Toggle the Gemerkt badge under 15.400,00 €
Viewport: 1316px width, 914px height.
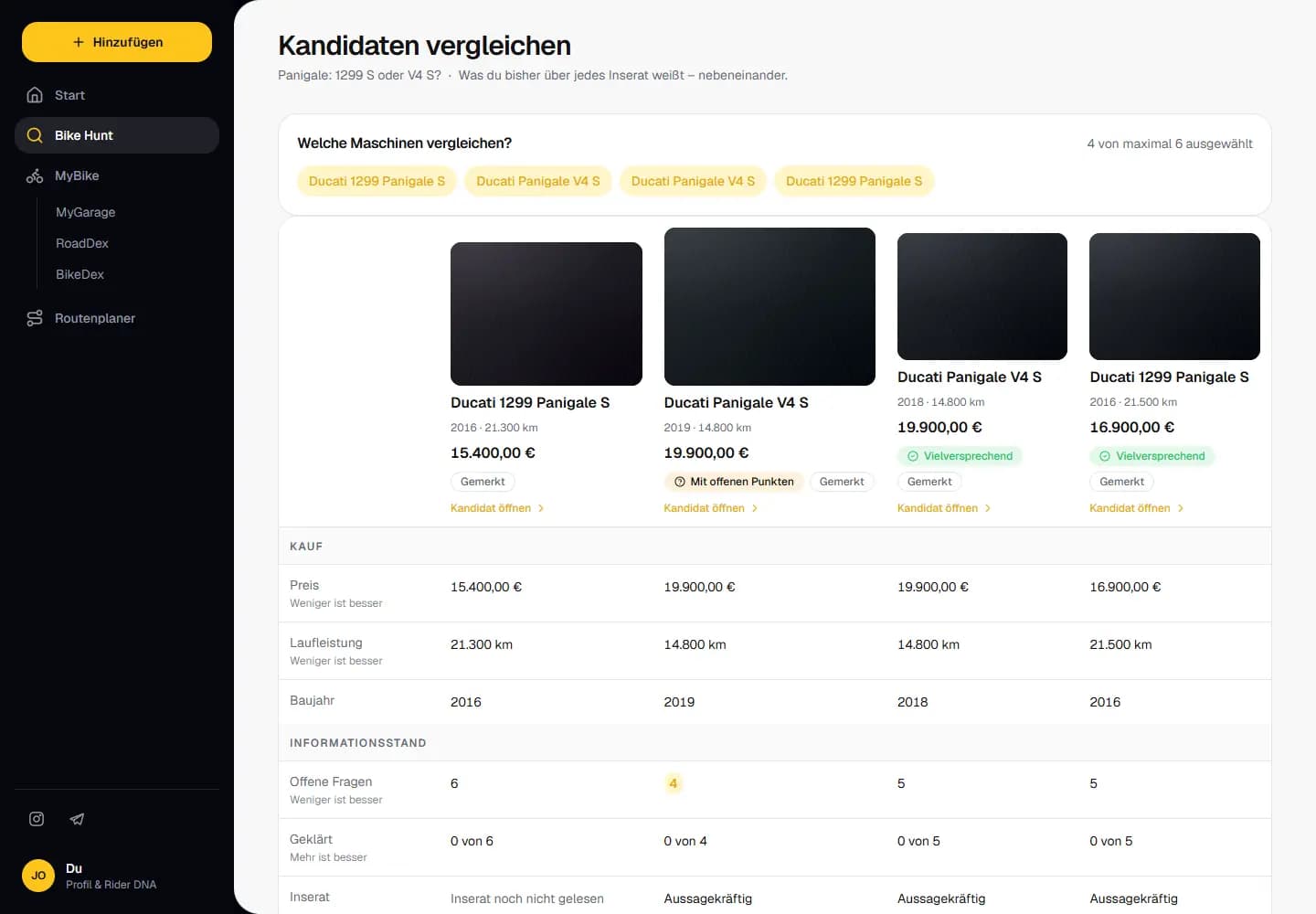[483, 482]
